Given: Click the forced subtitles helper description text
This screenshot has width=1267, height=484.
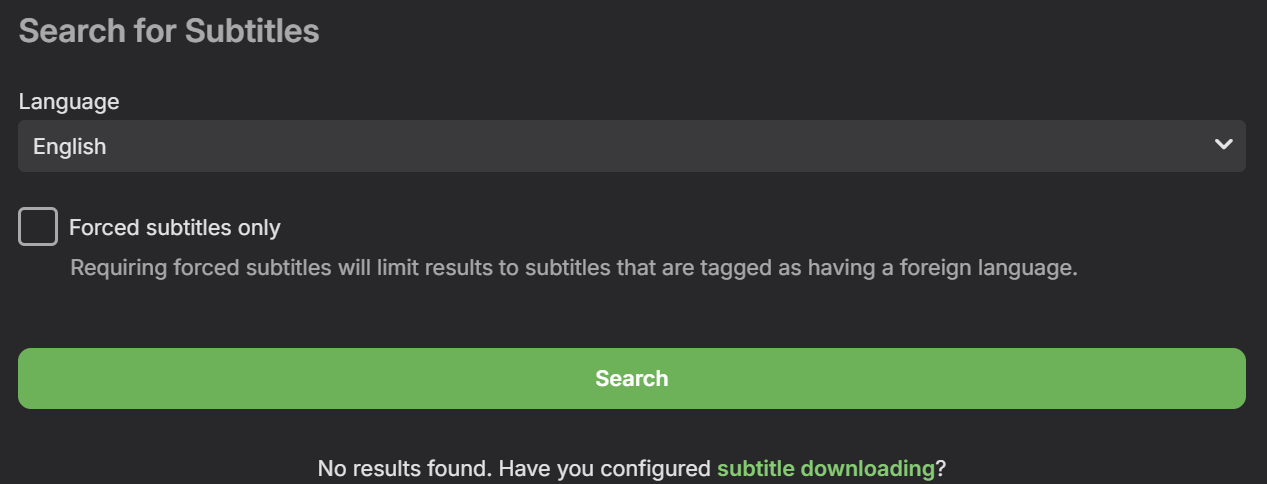Looking at the screenshot, I should (x=573, y=268).
